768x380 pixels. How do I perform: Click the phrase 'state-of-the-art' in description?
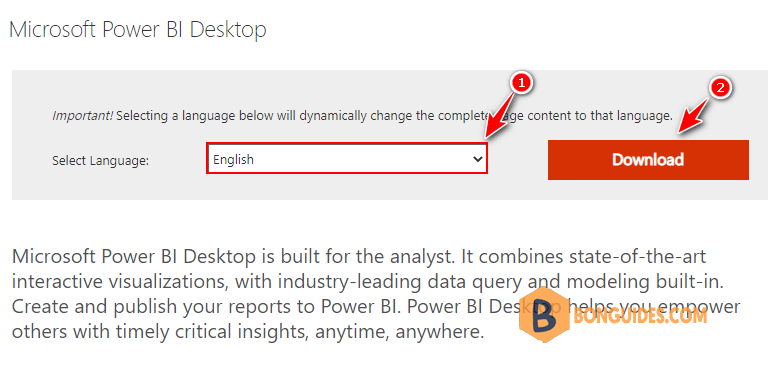(632, 256)
